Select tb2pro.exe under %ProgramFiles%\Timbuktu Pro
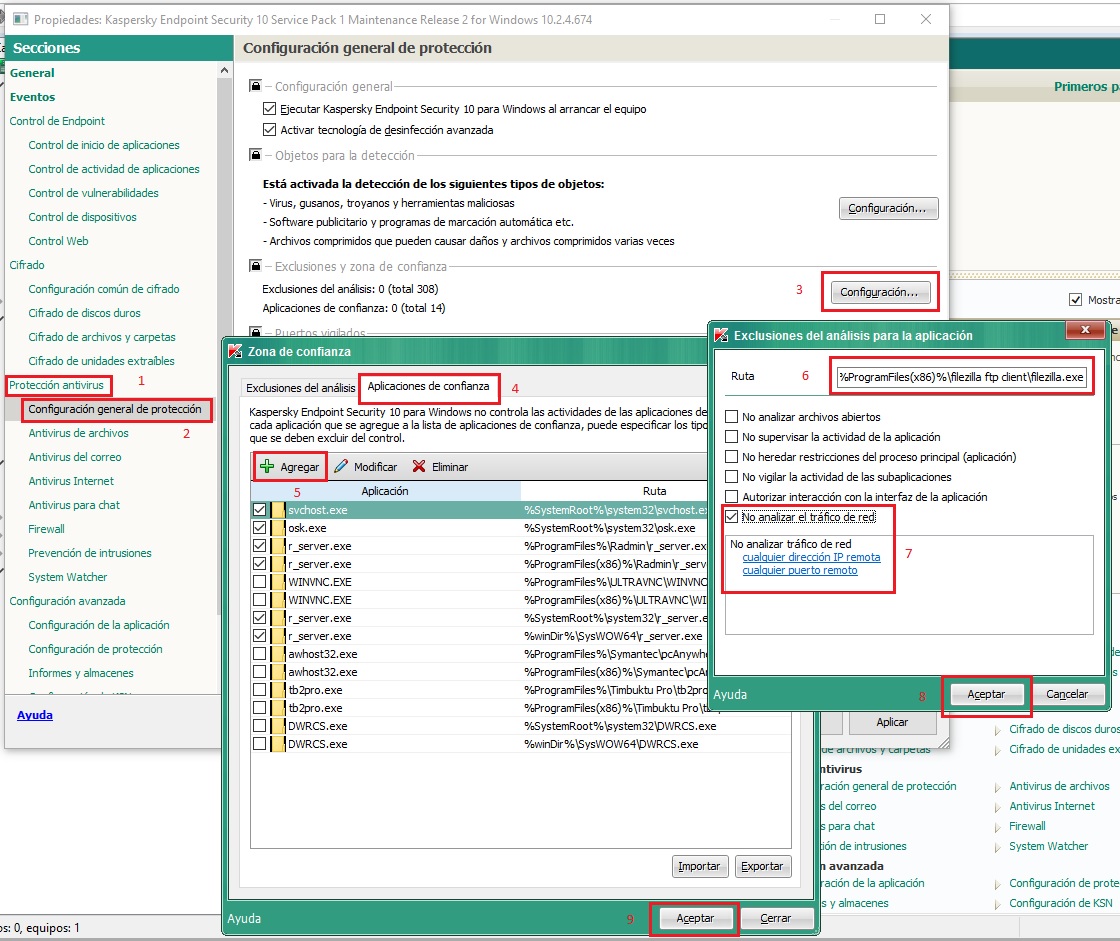 [x=521, y=690]
